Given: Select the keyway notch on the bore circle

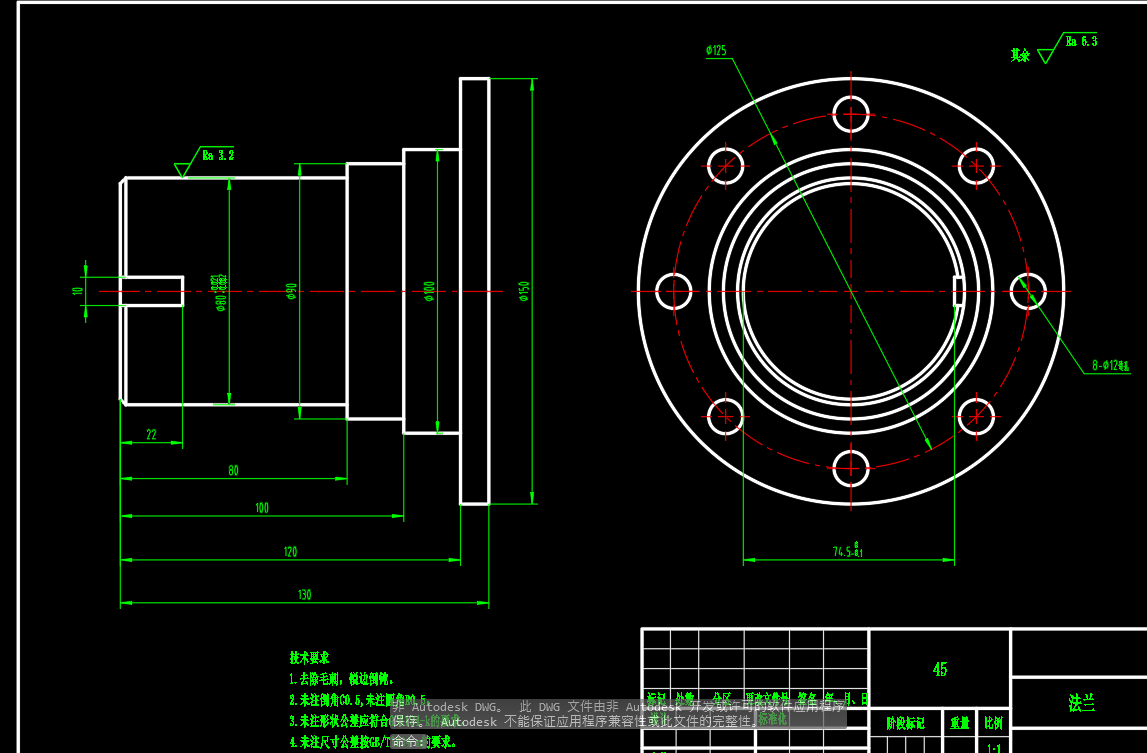Looking at the screenshot, I should click(958, 291).
